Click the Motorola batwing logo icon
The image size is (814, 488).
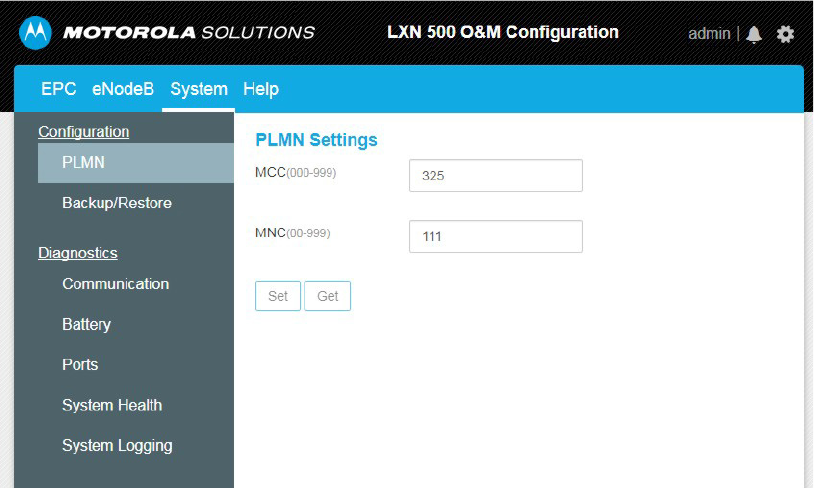click(35, 33)
